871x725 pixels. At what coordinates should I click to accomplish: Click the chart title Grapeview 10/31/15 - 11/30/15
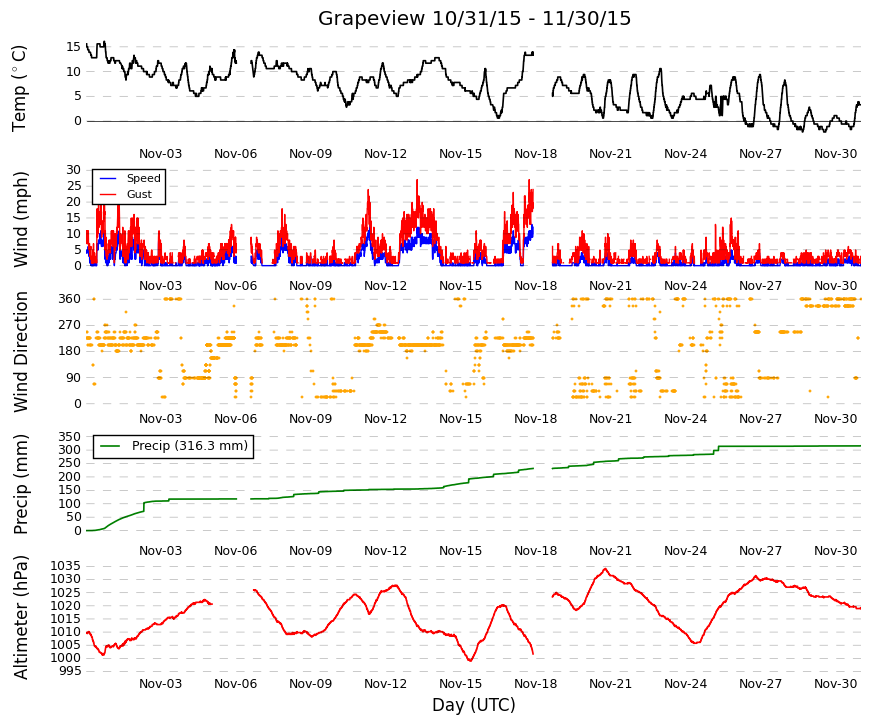[474, 18]
